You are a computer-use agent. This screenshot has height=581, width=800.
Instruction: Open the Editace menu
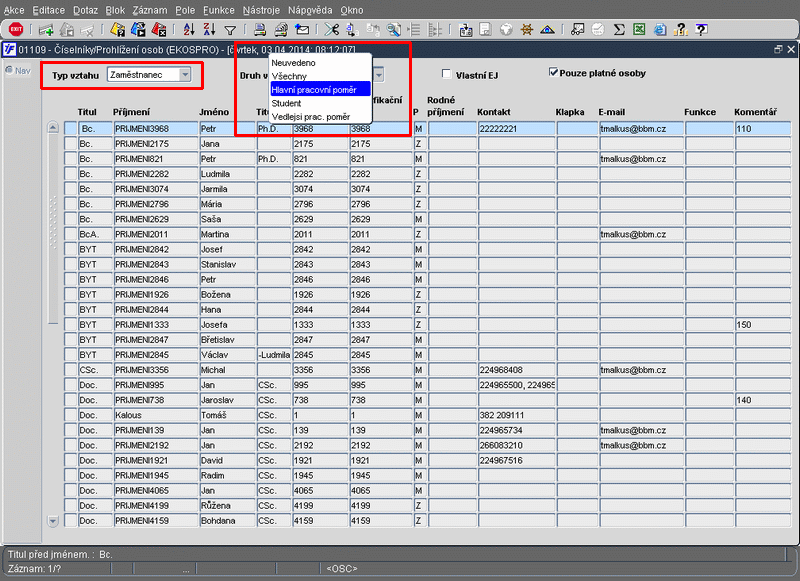point(48,10)
